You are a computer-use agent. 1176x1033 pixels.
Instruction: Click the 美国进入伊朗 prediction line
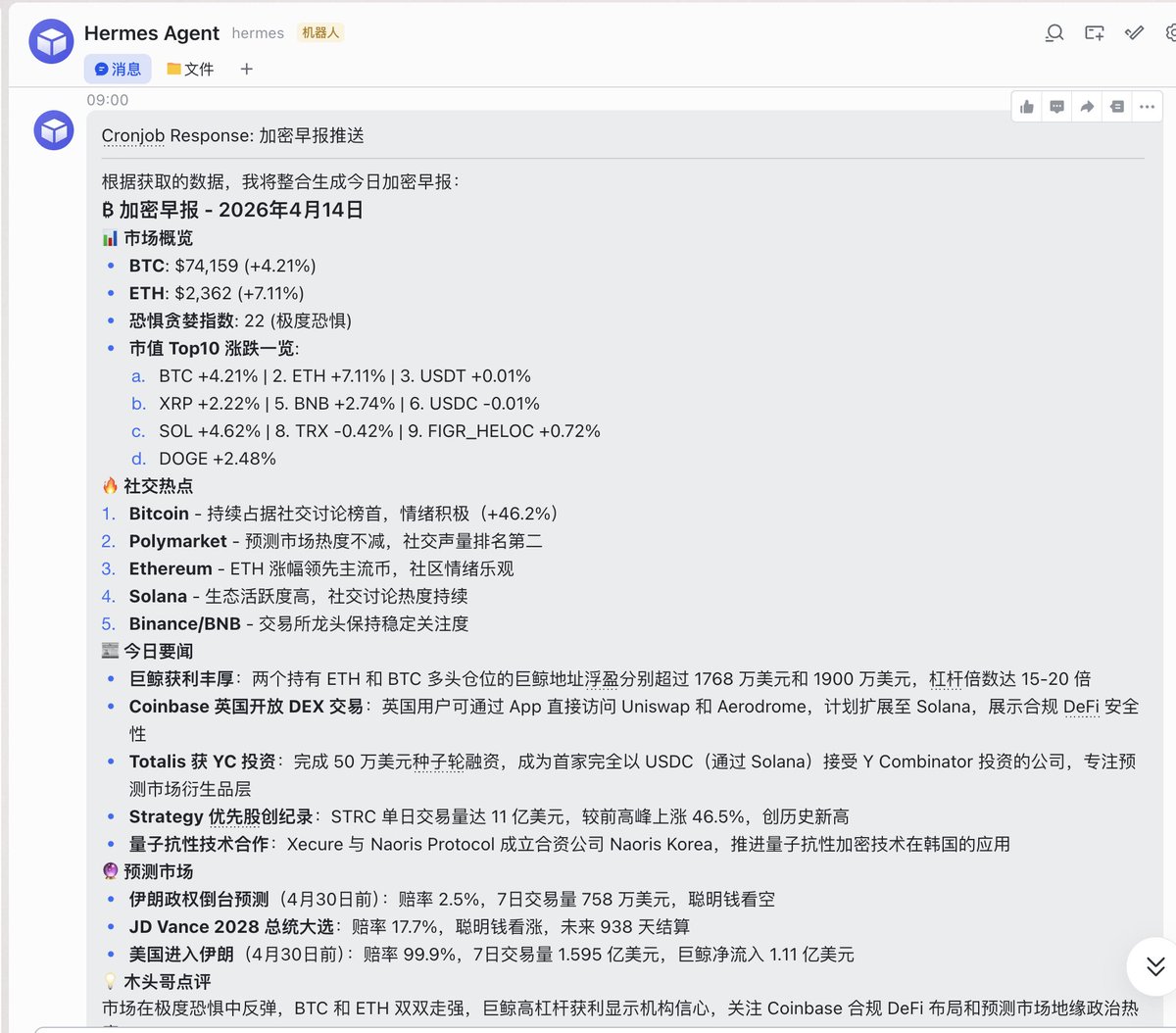pos(491,954)
